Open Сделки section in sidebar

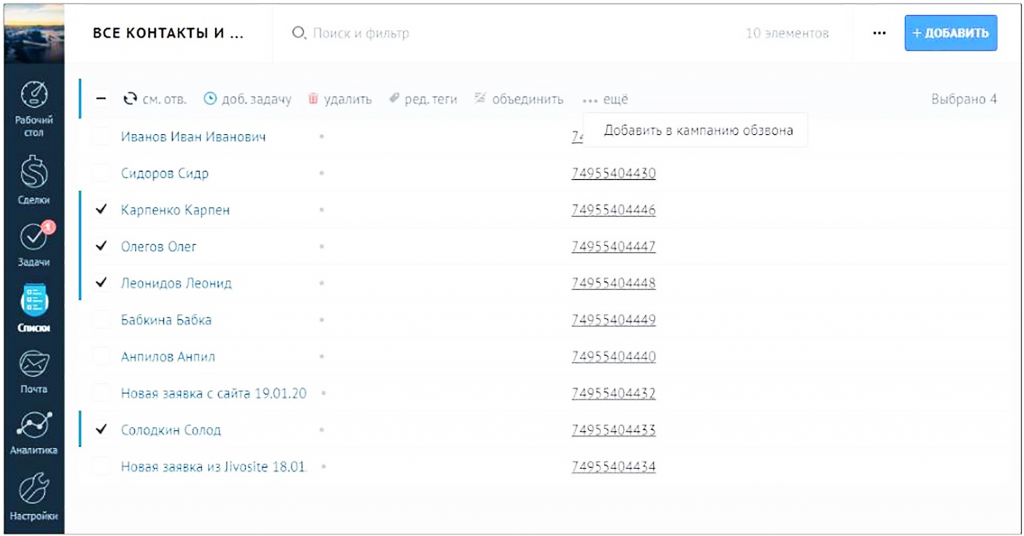[x=34, y=178]
